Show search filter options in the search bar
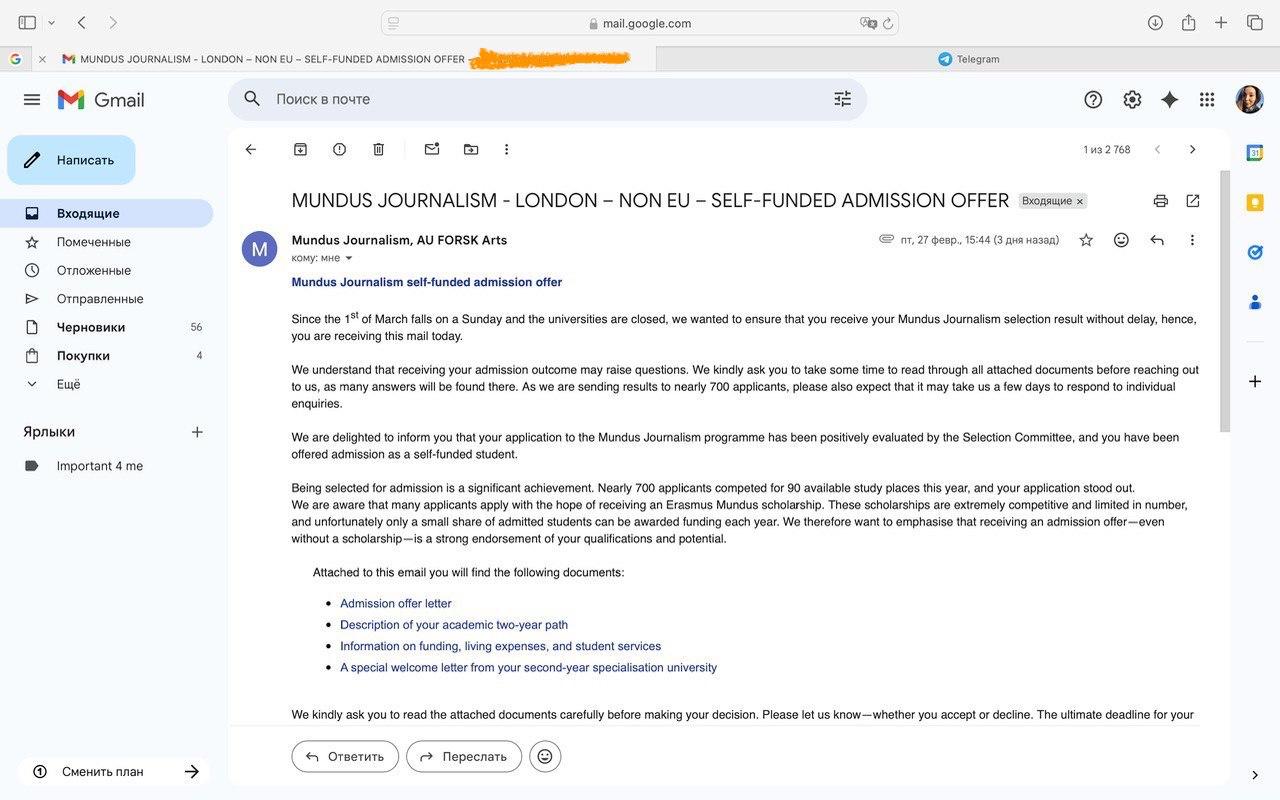The height and width of the screenshot is (800, 1280). click(x=842, y=99)
